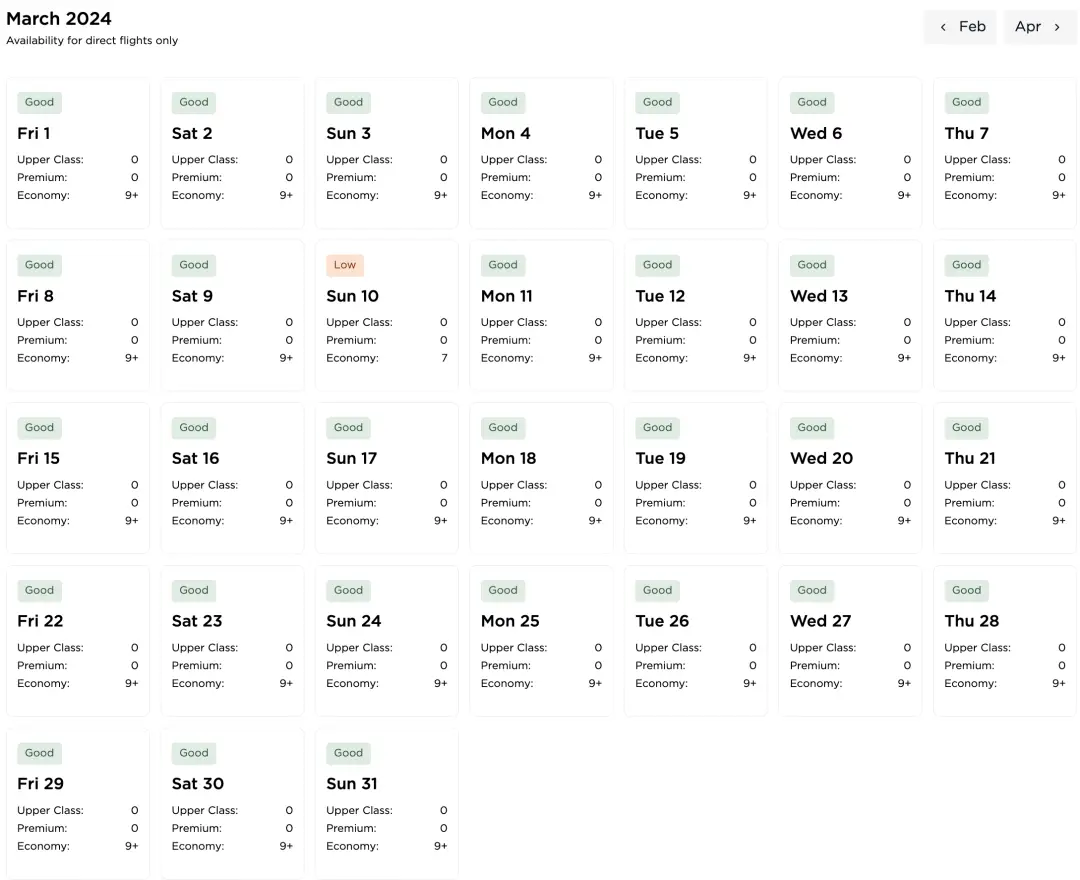Click Premium label on Sat 23
Image resolution: width=1080 pixels, height=880 pixels.
(197, 666)
